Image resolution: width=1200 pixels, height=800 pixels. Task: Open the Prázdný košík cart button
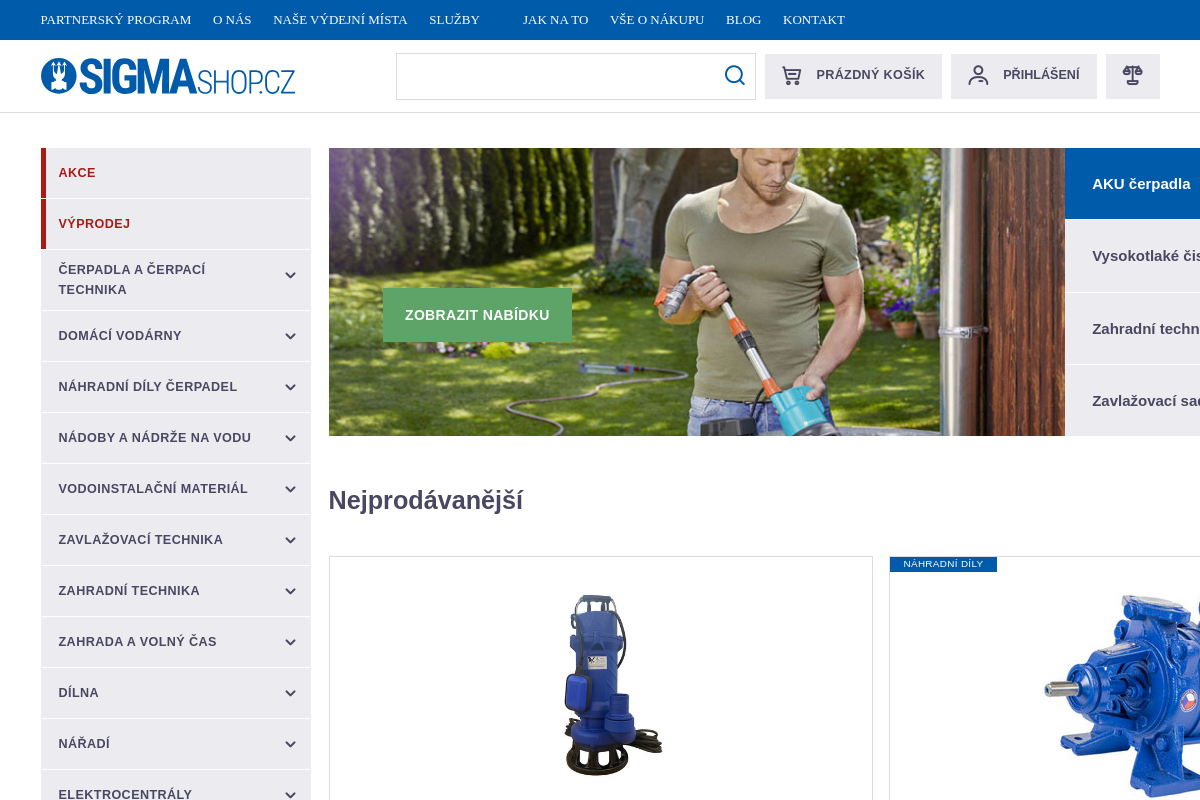[853, 76]
